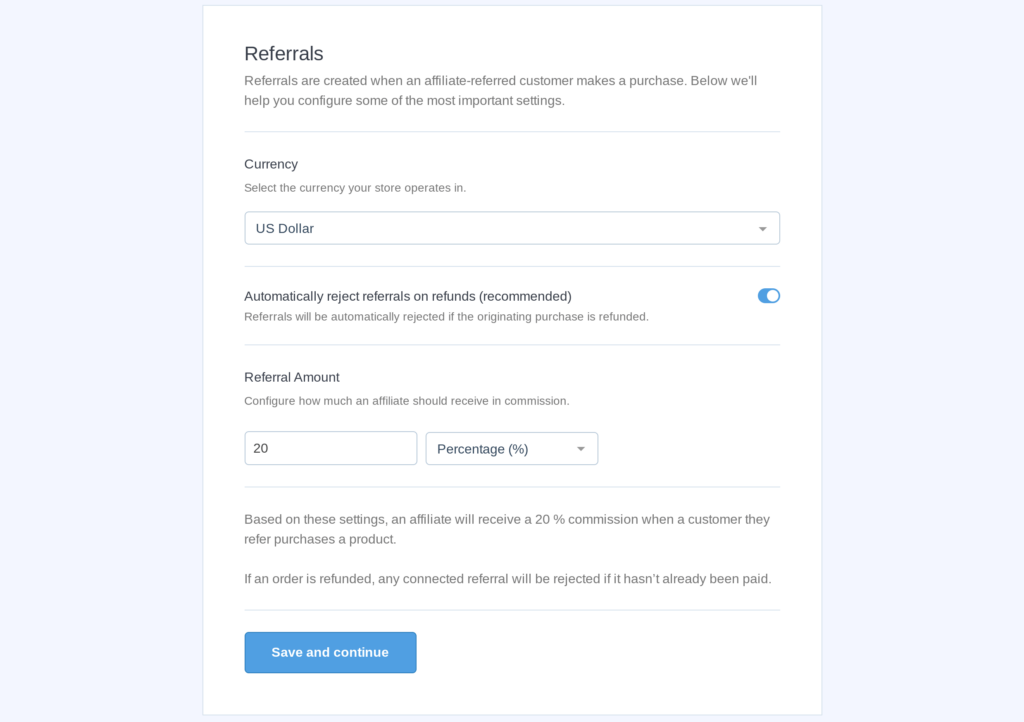Click the caret arrow beside Percentage (%)
The image size is (1024, 722).
[x=581, y=449]
